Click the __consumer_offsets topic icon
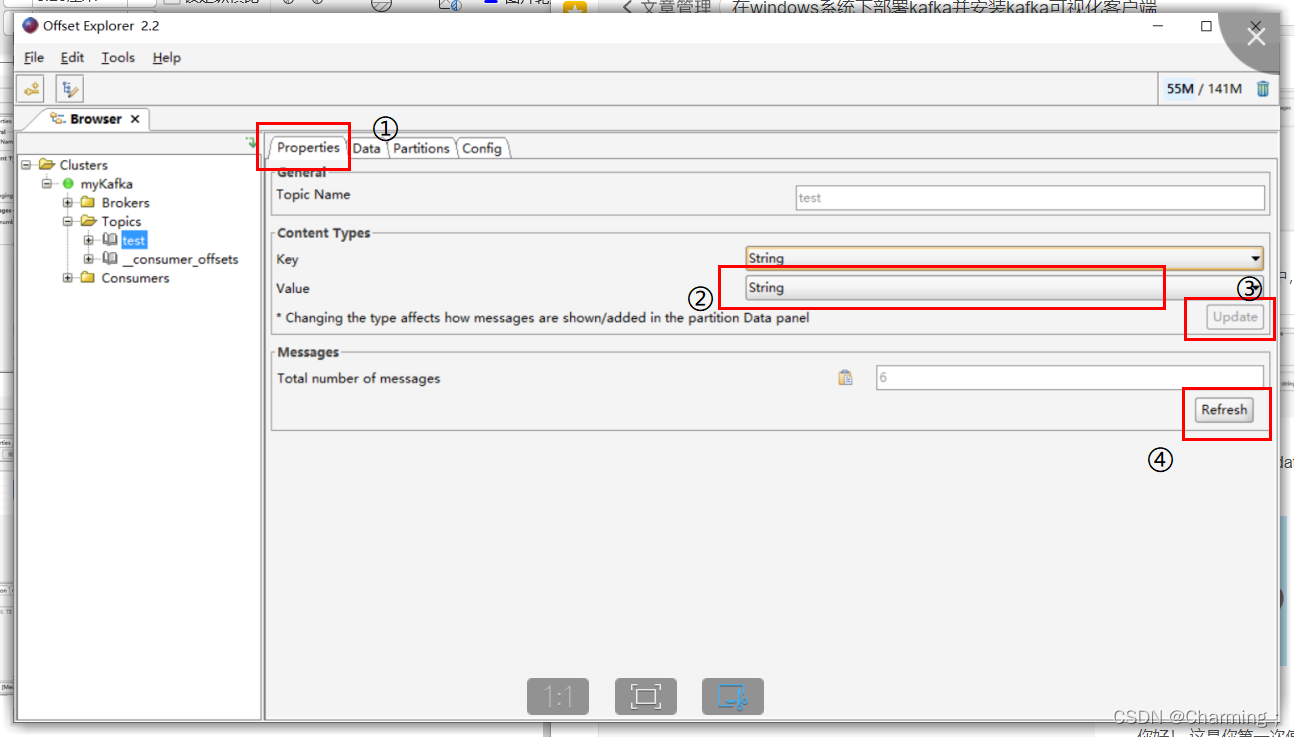The height and width of the screenshot is (737, 1294). [110, 259]
